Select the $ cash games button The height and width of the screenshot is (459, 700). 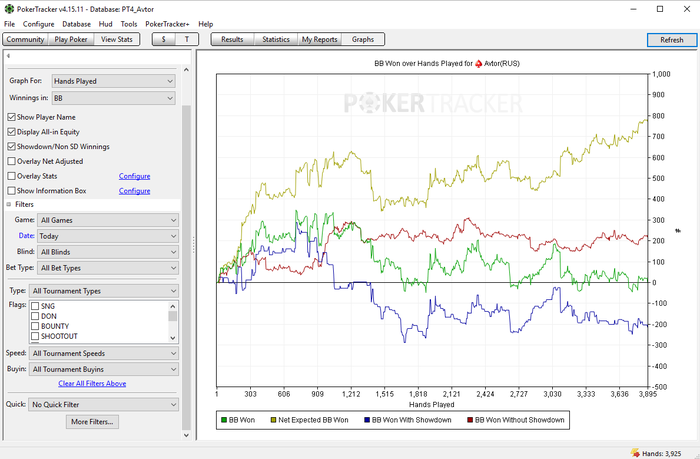(163, 39)
